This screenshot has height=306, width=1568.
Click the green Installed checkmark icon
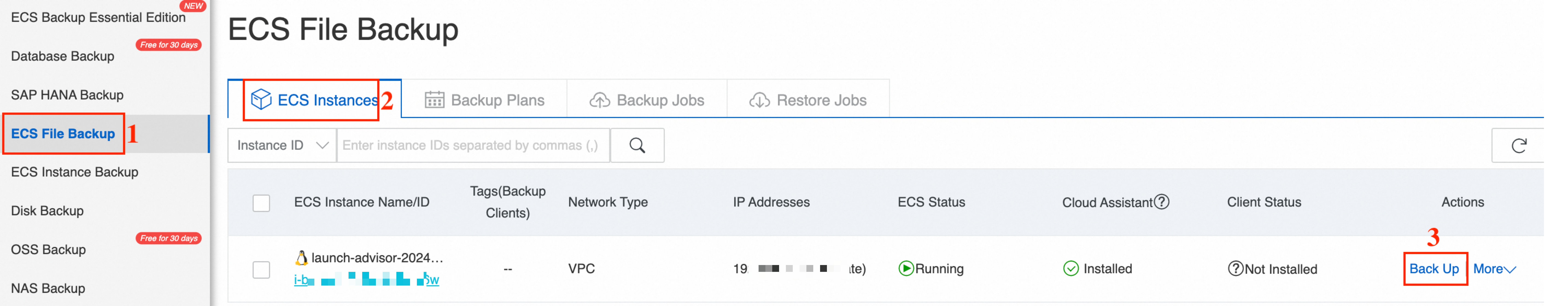1071,268
